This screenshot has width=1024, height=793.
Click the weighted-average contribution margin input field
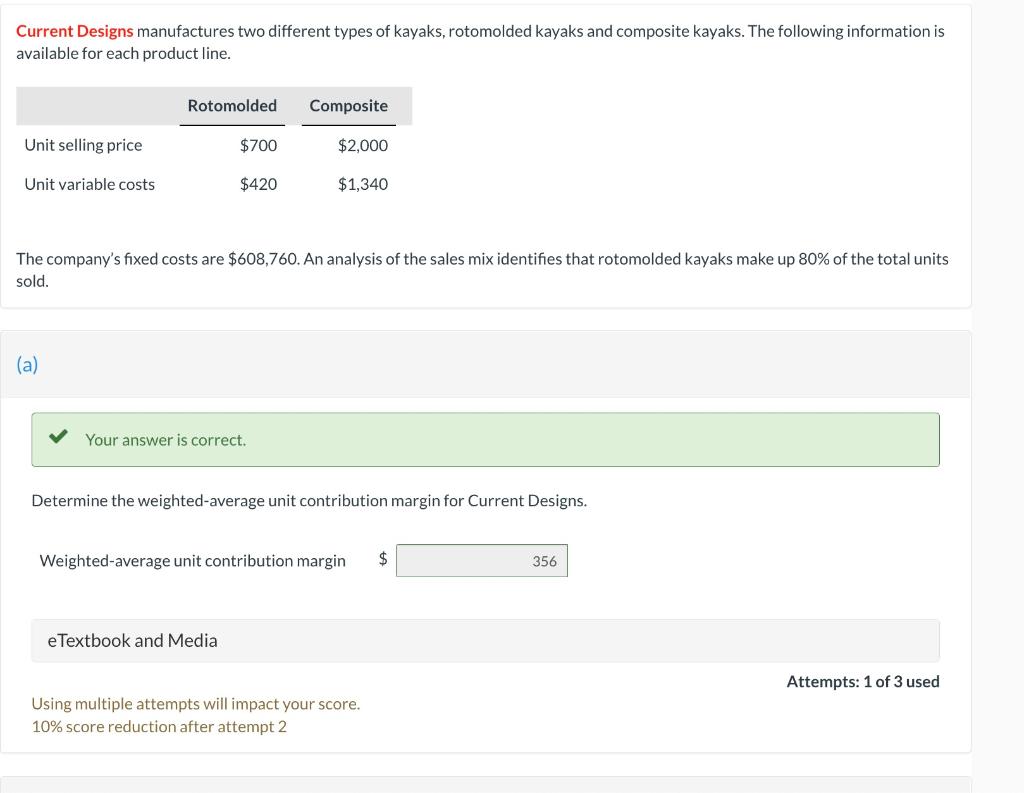click(x=482, y=561)
